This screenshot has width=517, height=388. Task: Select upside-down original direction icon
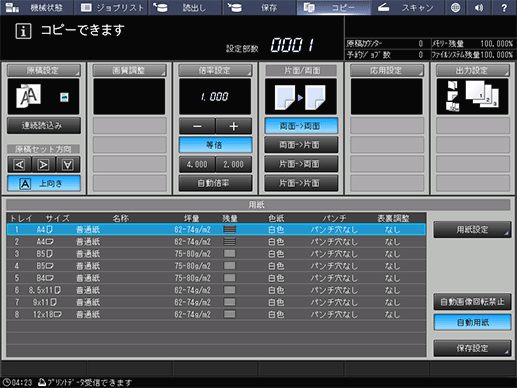[68, 164]
